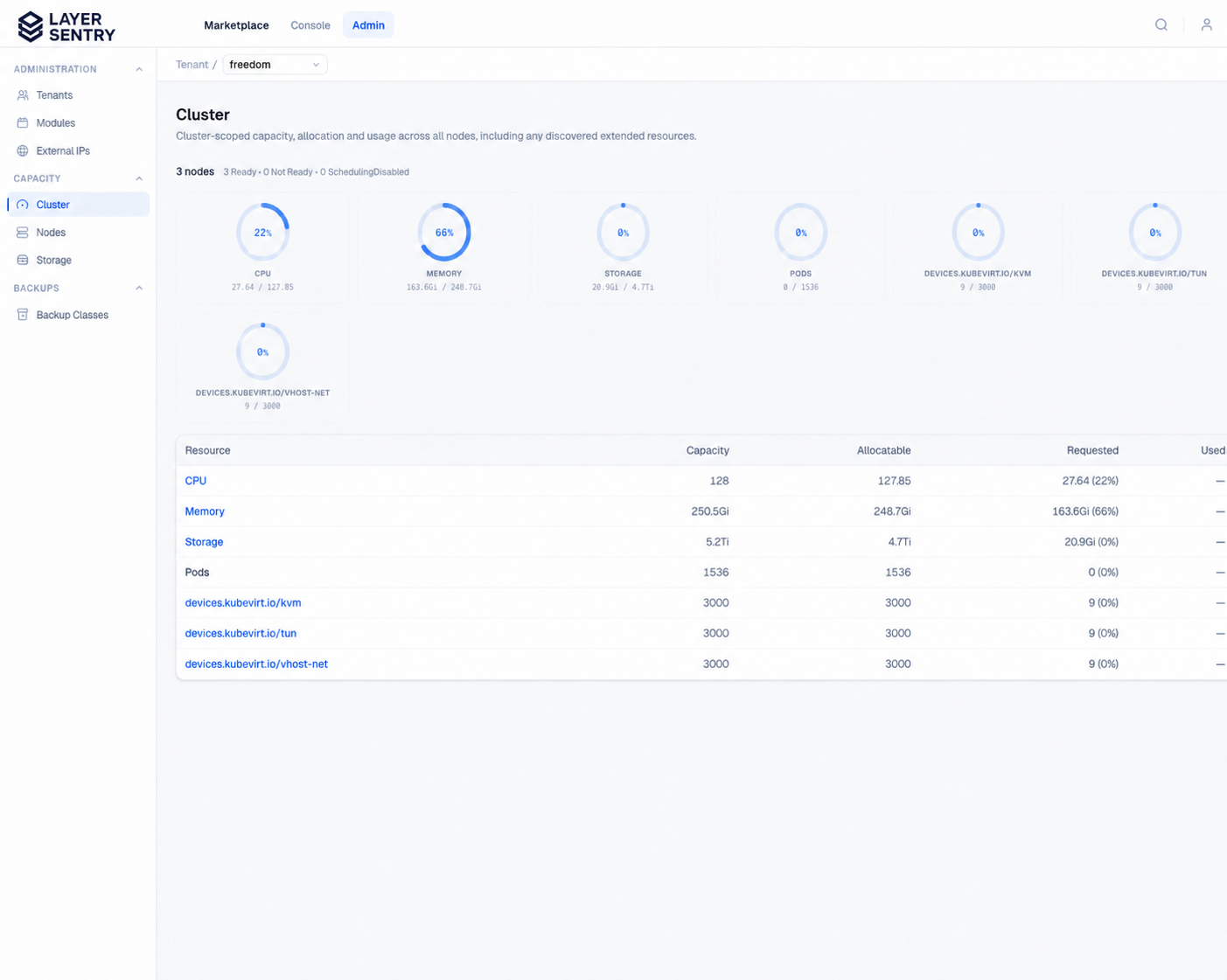Viewport: 1227px width, 980px height.
Task: Click the Storage requested value 20.9Gi (0%)
Action: tap(1091, 542)
